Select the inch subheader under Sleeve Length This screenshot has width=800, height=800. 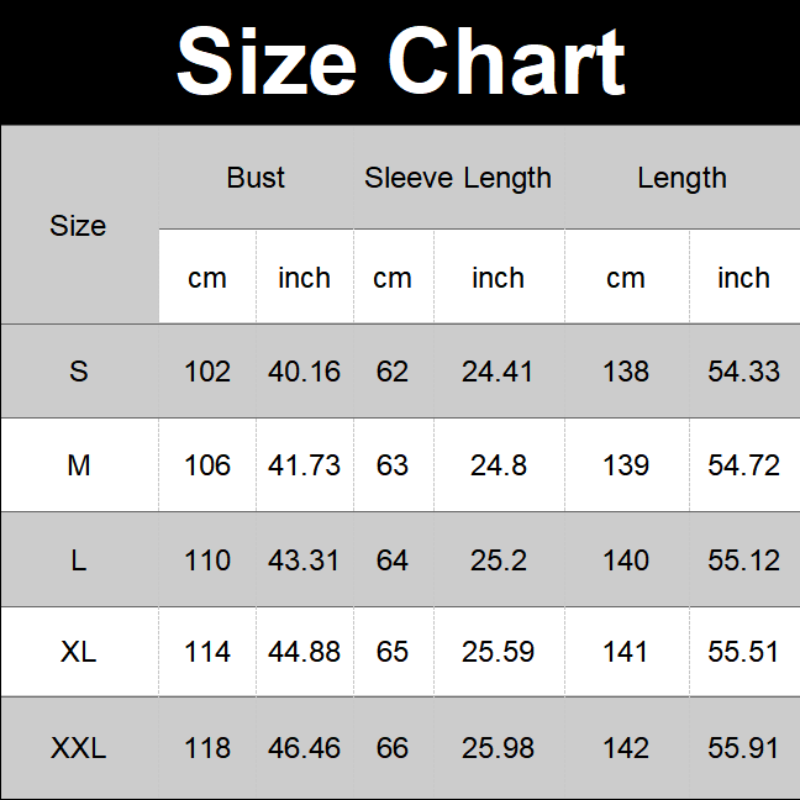[x=498, y=278]
